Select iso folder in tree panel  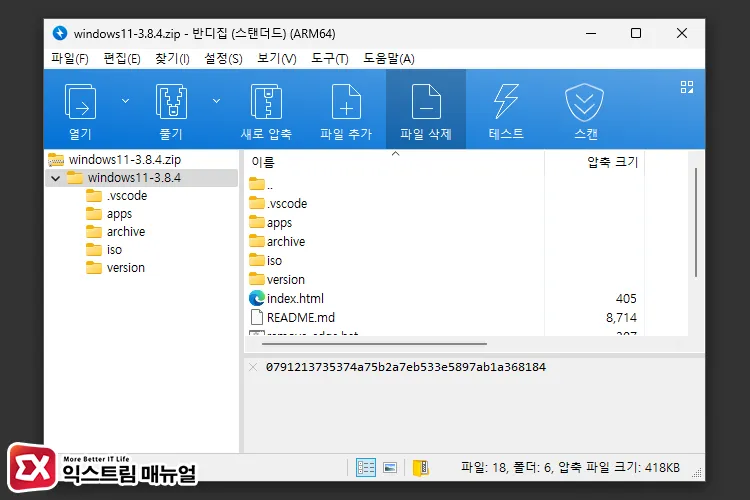pos(104,250)
